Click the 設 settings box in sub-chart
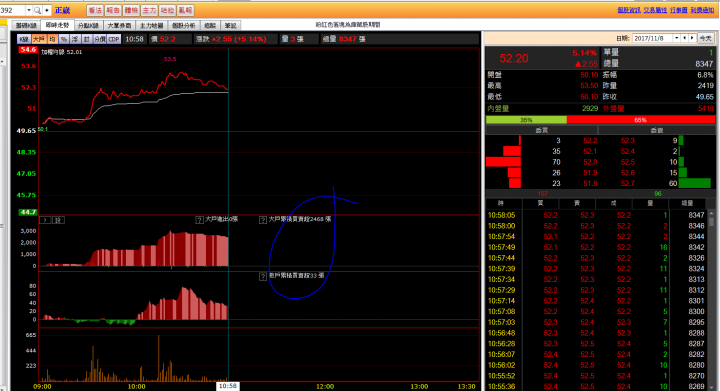The height and width of the screenshot is (391, 720). pyautogui.click(x=58, y=220)
